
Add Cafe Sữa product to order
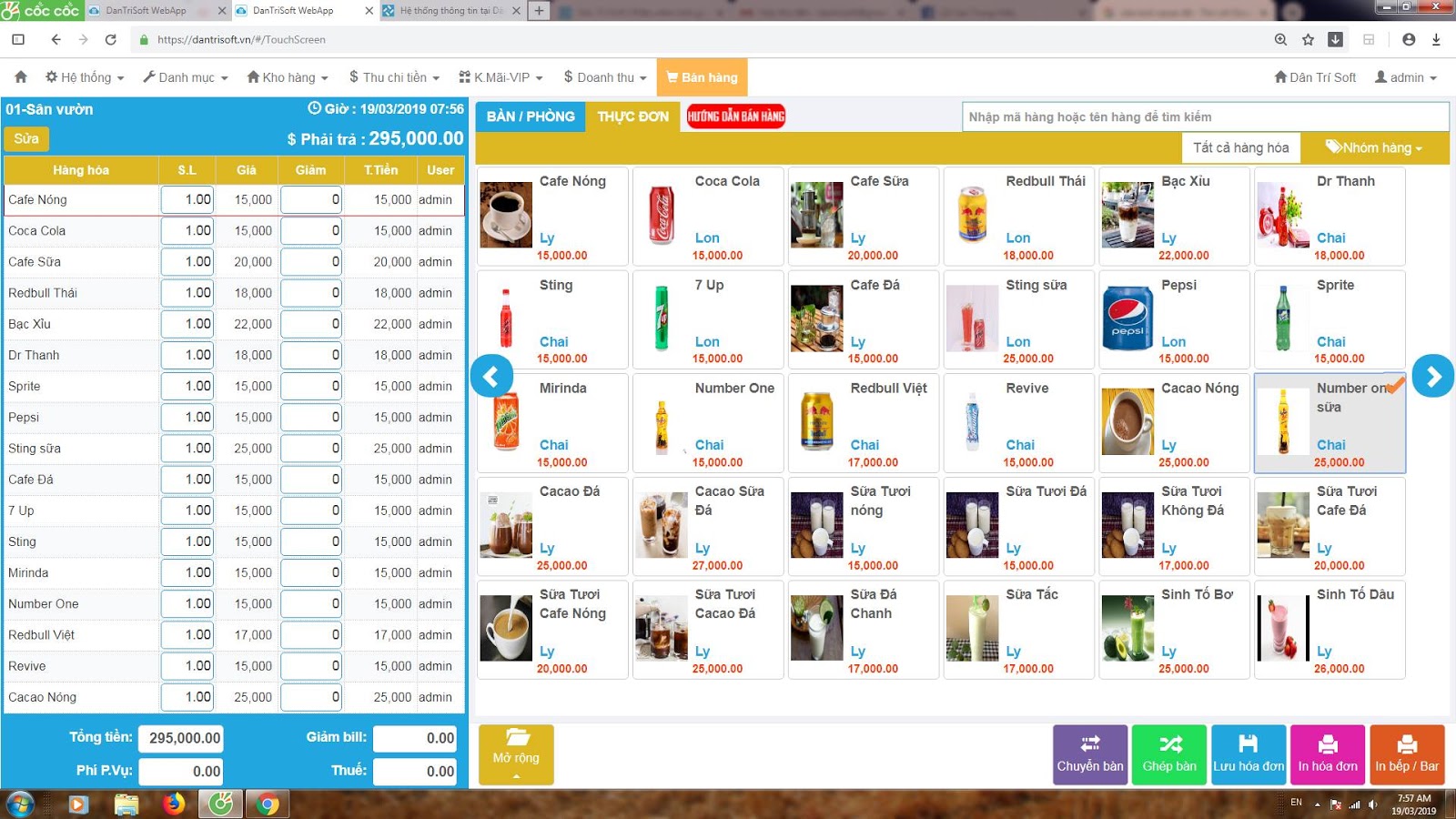tap(864, 217)
